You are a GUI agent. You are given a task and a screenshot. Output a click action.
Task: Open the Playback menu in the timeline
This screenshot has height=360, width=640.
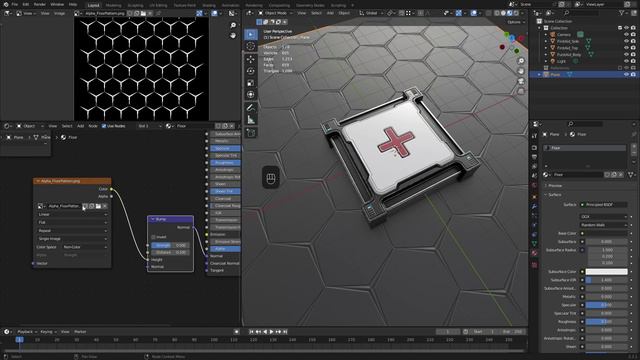click(27, 332)
